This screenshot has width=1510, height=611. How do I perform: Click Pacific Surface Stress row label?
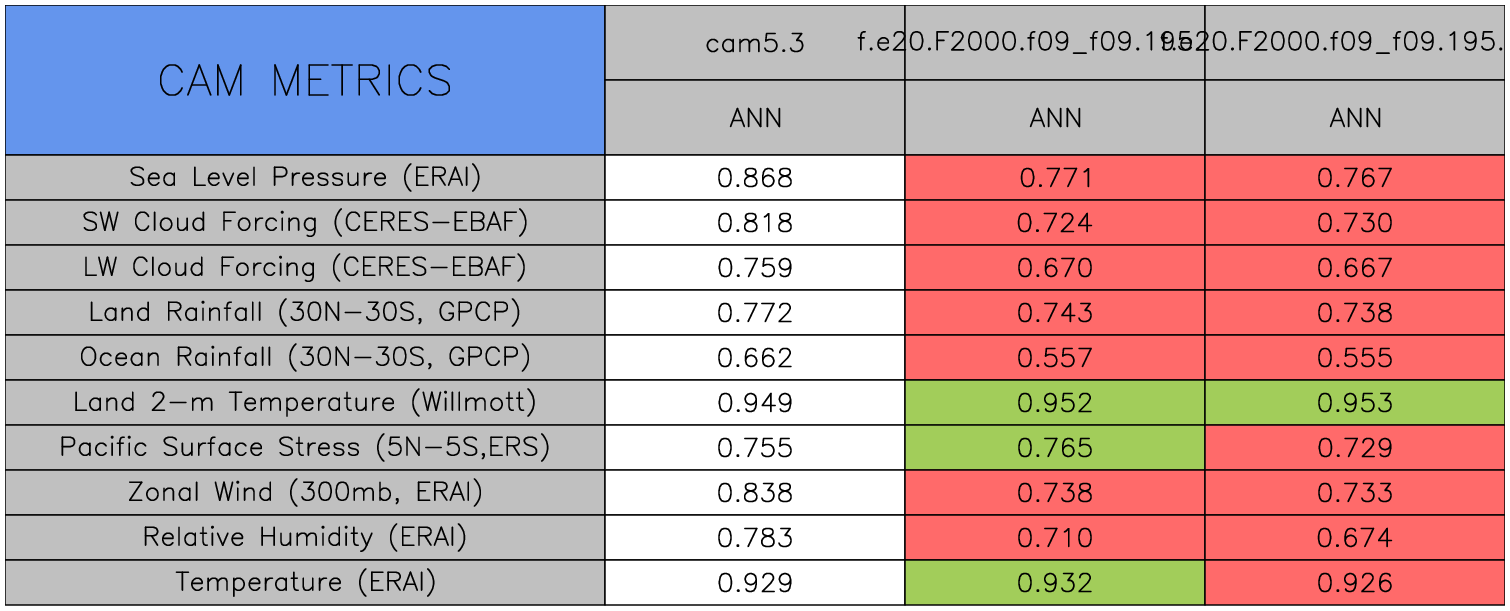point(305,447)
